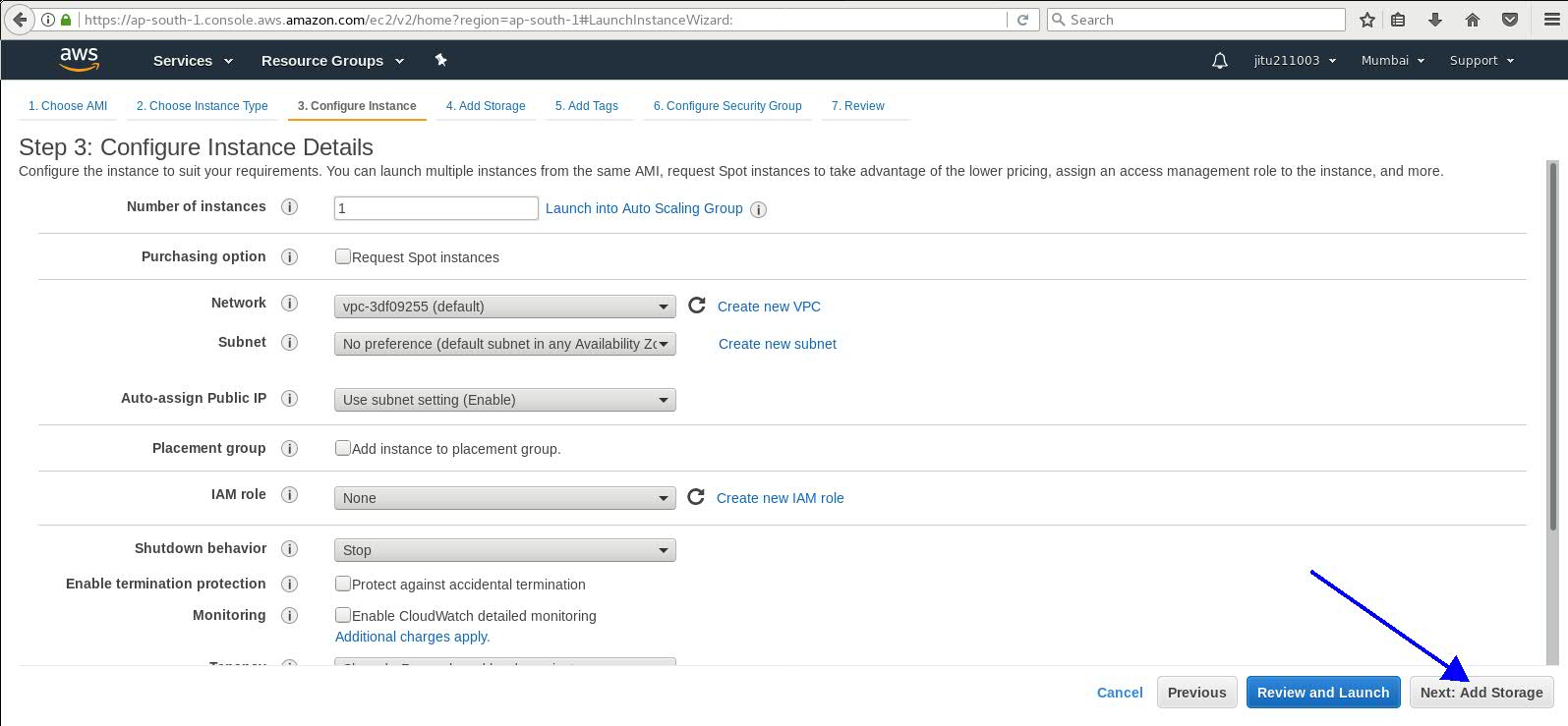
Task: Open the Subnet dropdown
Action: click(x=505, y=344)
